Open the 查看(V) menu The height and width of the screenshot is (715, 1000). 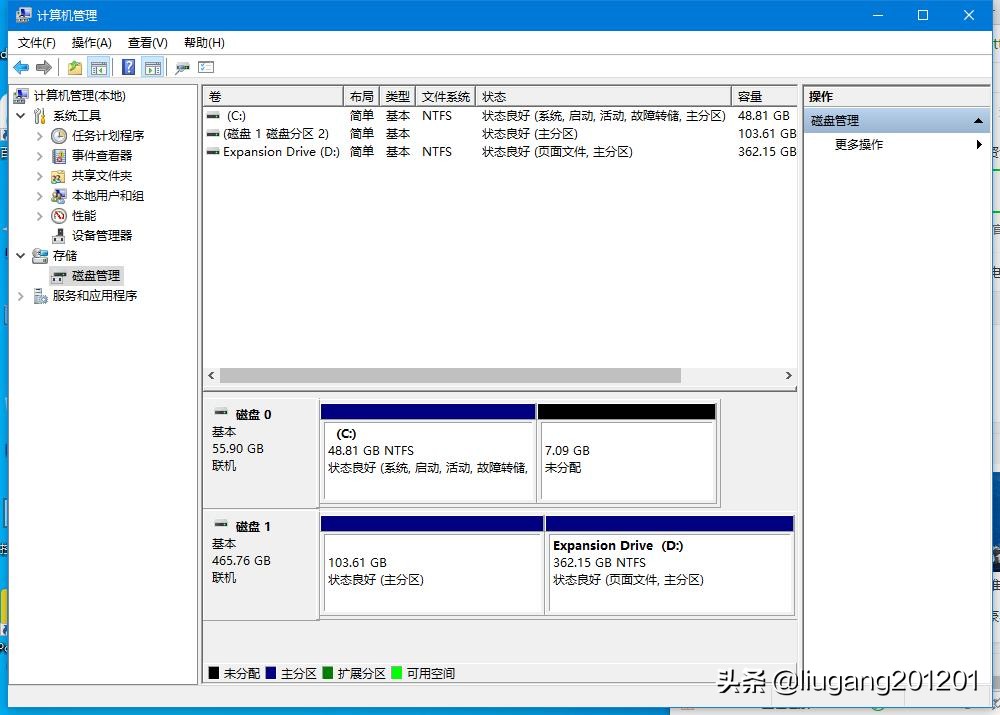(147, 42)
